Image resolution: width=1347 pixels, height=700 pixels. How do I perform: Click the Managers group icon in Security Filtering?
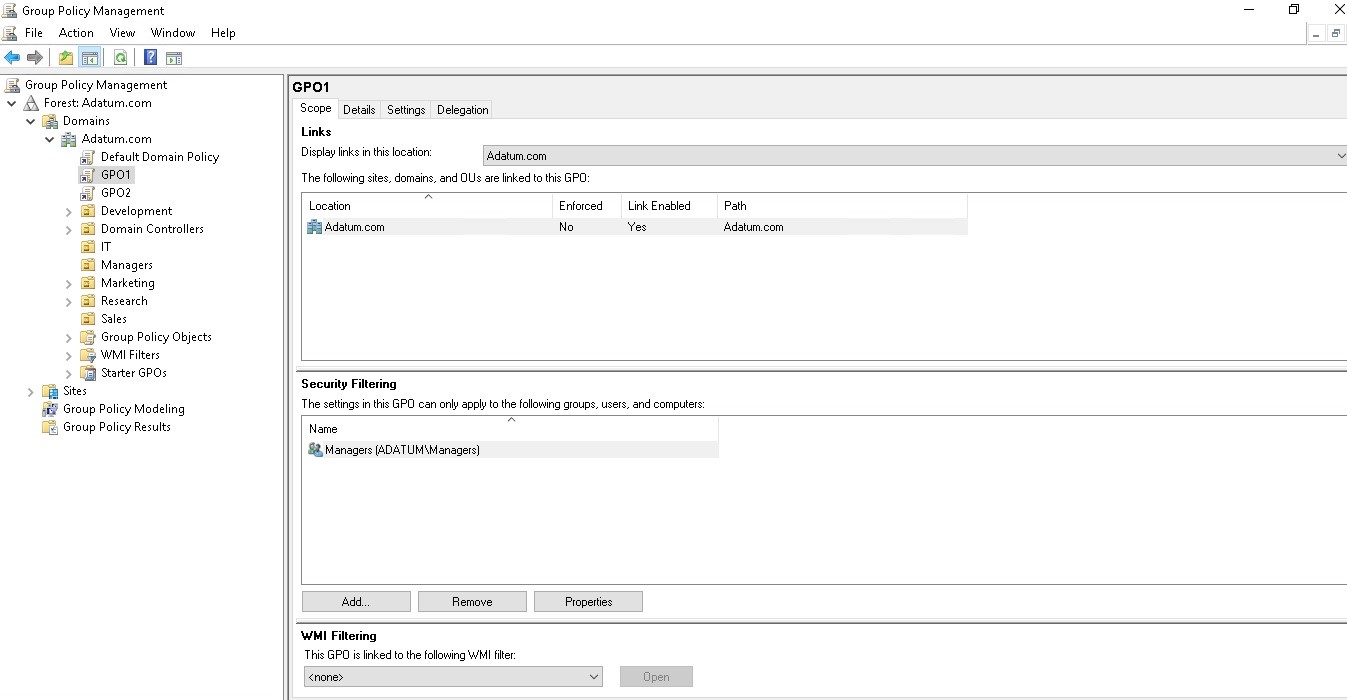pyautogui.click(x=315, y=450)
